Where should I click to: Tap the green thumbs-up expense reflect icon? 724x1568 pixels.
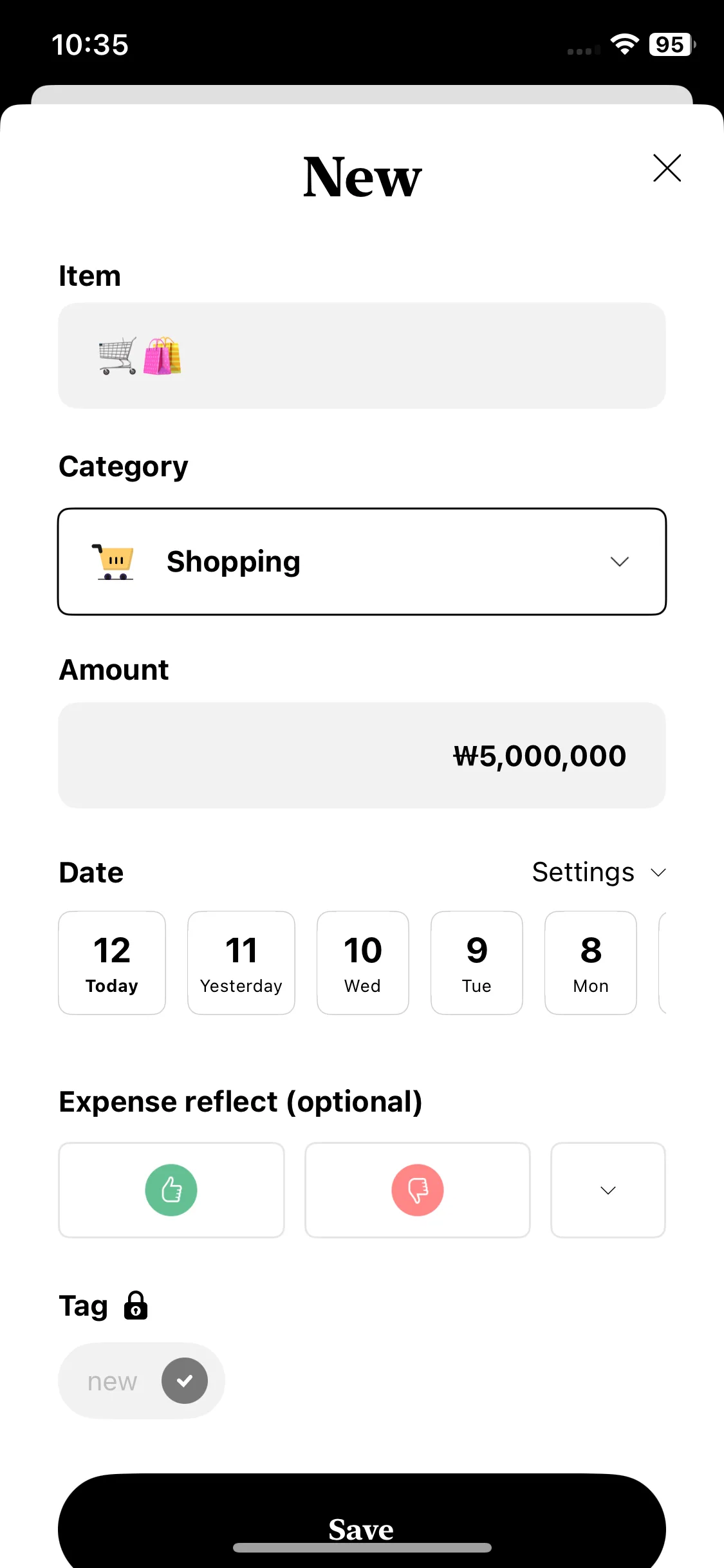(x=171, y=1190)
